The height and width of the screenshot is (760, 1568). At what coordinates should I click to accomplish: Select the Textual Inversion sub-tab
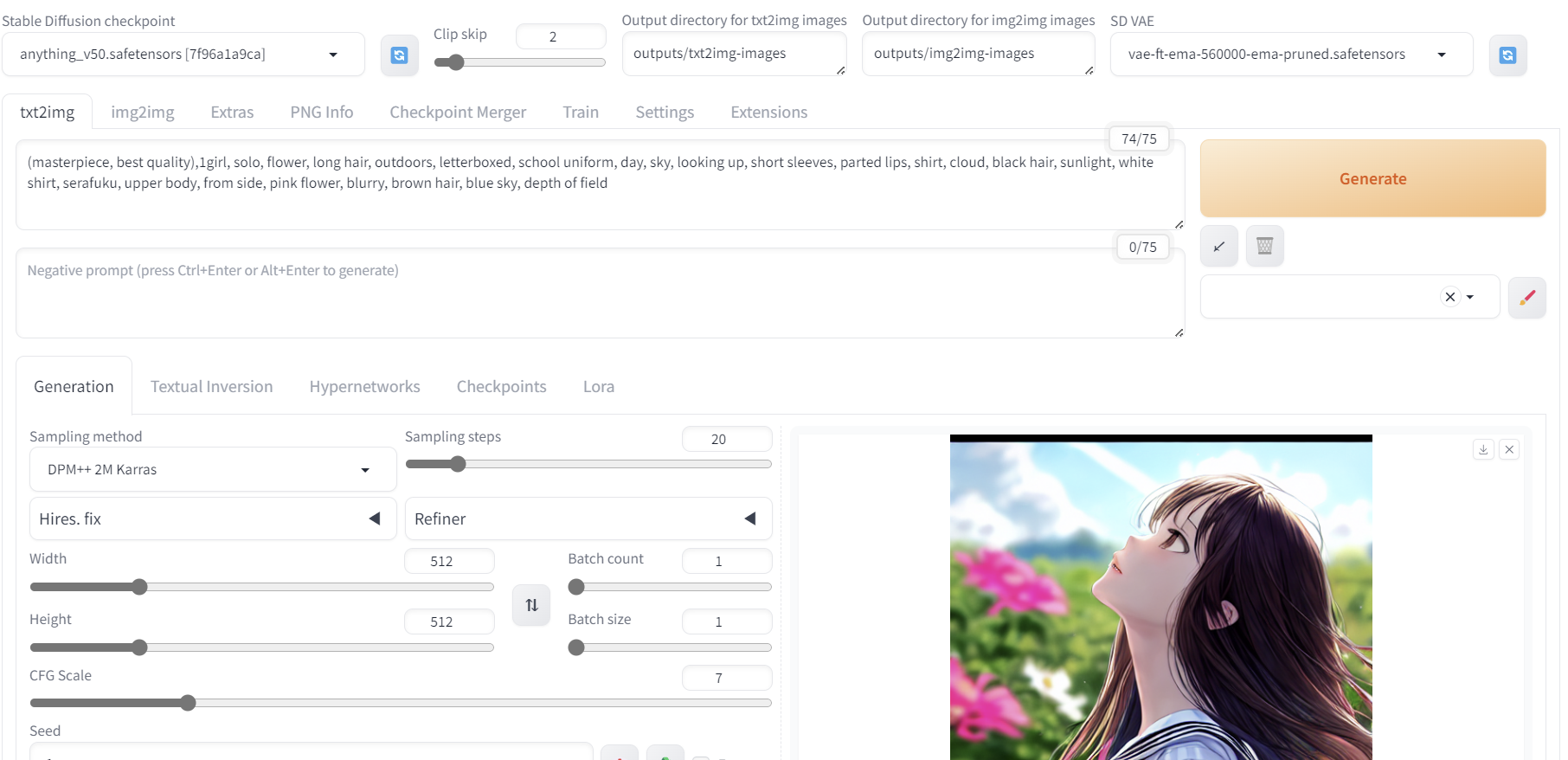pyautogui.click(x=212, y=387)
